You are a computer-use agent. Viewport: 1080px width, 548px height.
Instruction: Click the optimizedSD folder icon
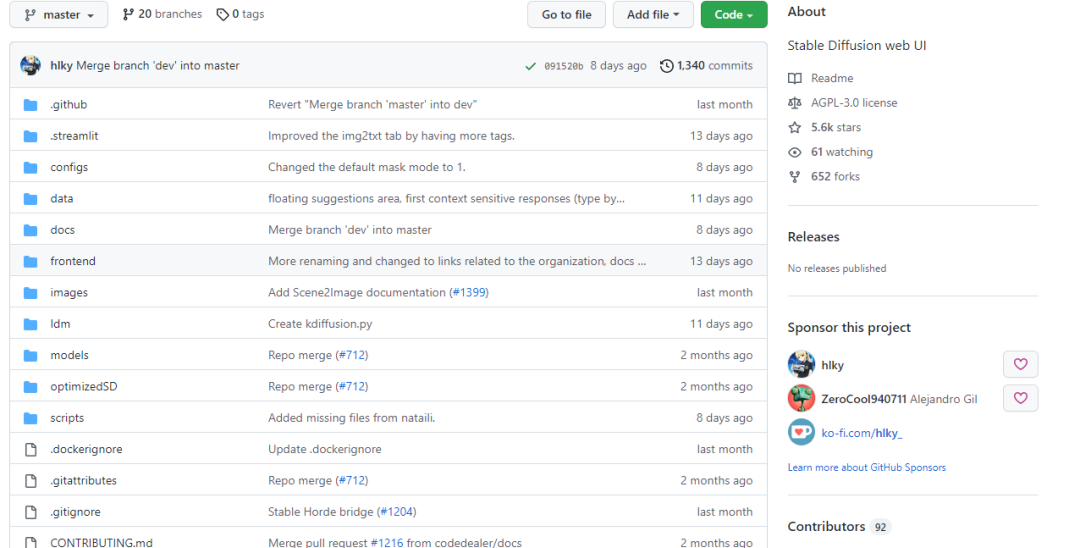[x=30, y=387]
